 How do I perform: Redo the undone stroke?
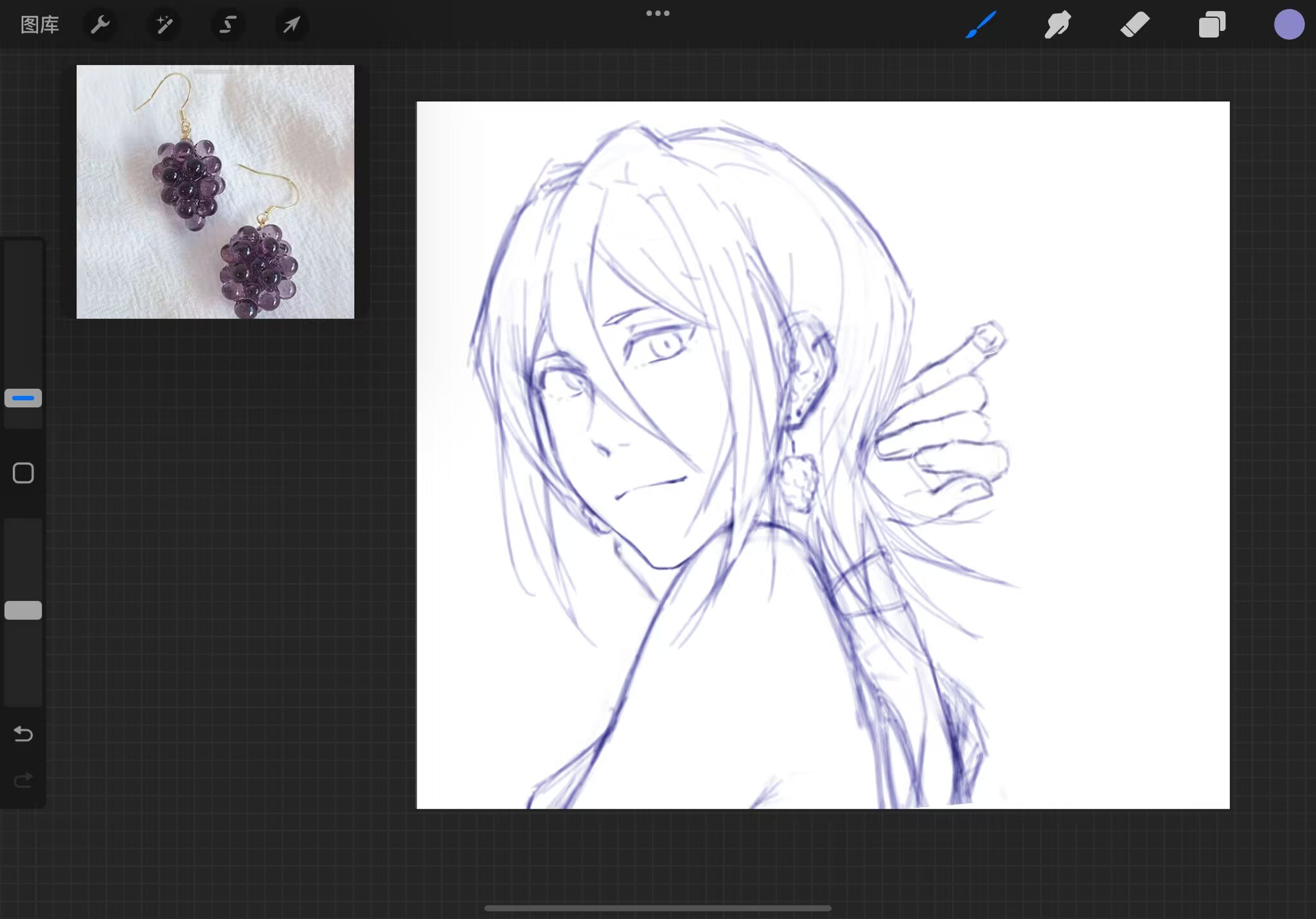coord(23,780)
